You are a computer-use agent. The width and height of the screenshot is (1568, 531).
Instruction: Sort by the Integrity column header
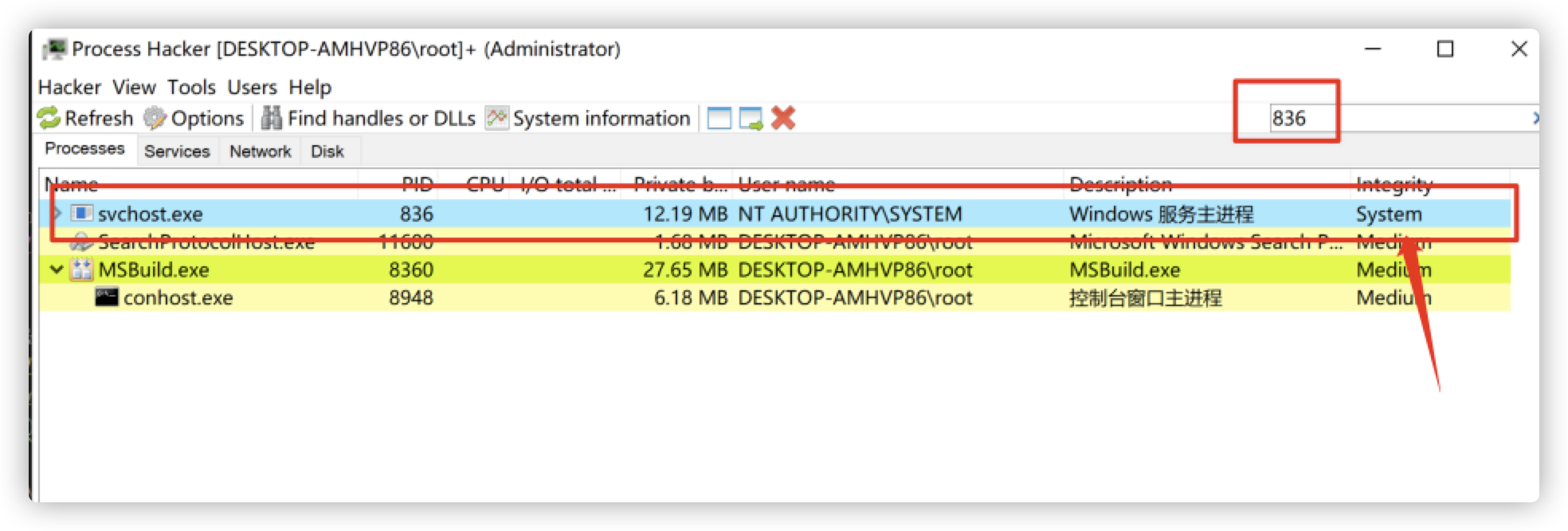click(x=1429, y=184)
